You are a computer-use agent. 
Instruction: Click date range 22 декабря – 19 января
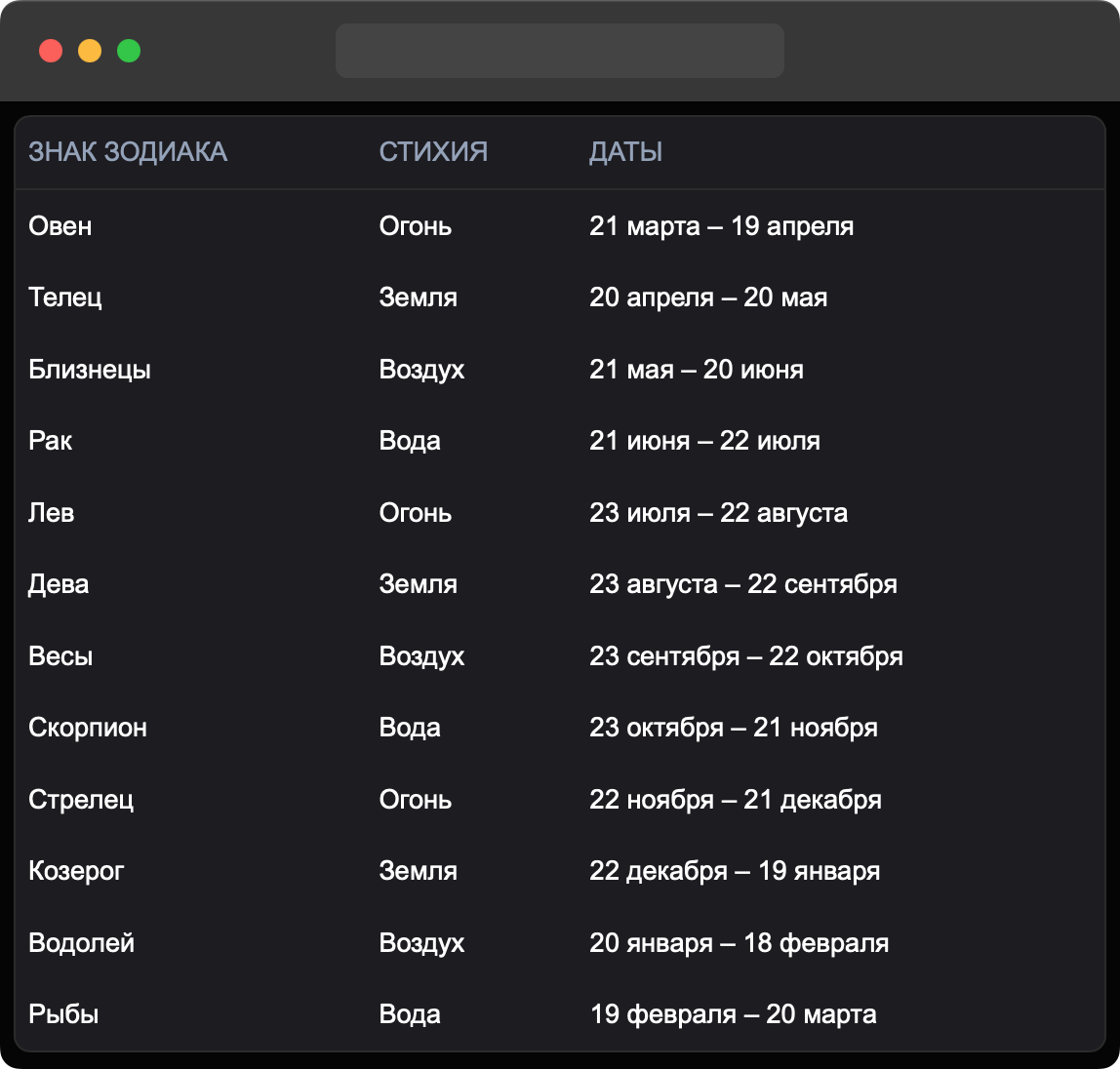click(734, 871)
